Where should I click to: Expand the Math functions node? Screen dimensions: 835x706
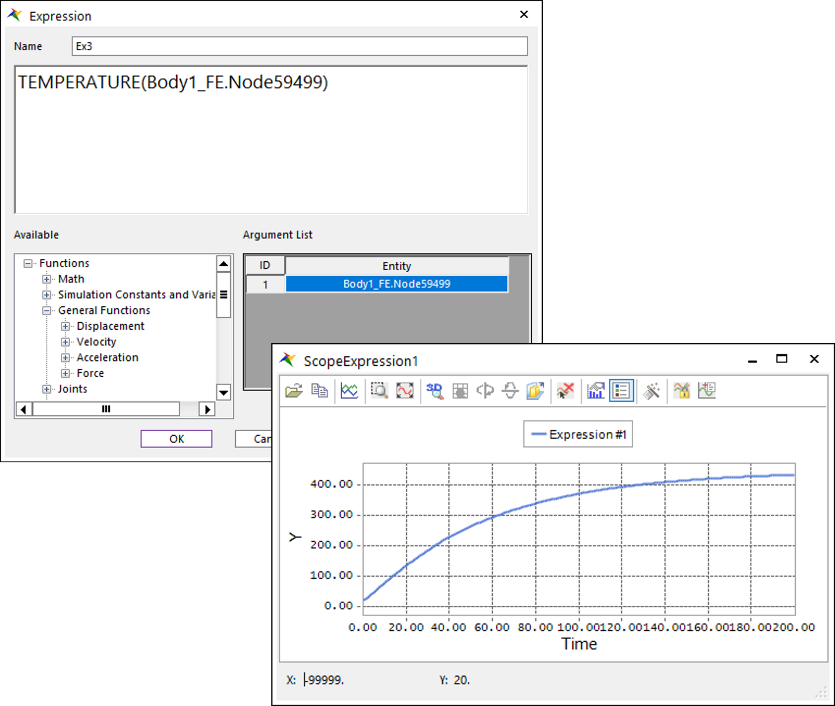(47, 279)
